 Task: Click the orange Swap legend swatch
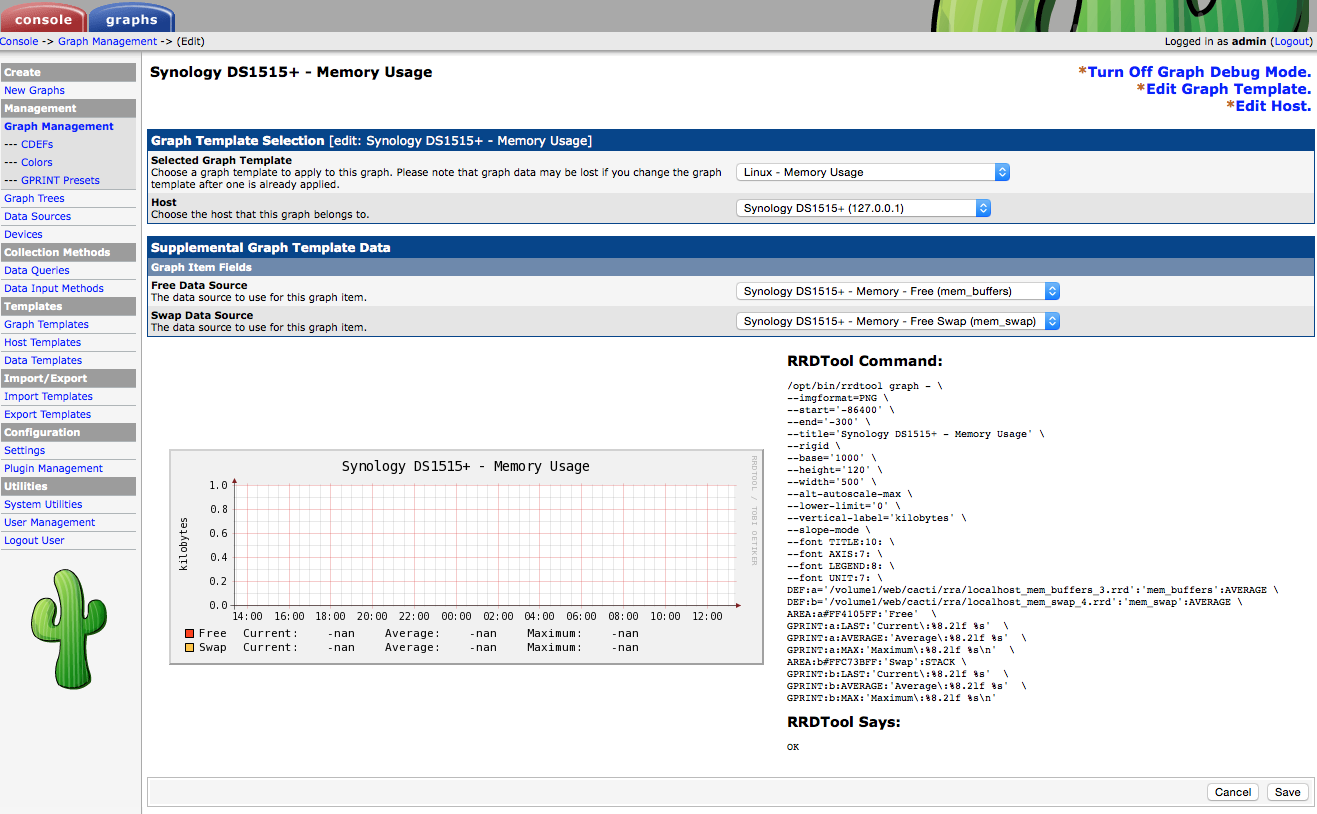pyautogui.click(x=189, y=647)
